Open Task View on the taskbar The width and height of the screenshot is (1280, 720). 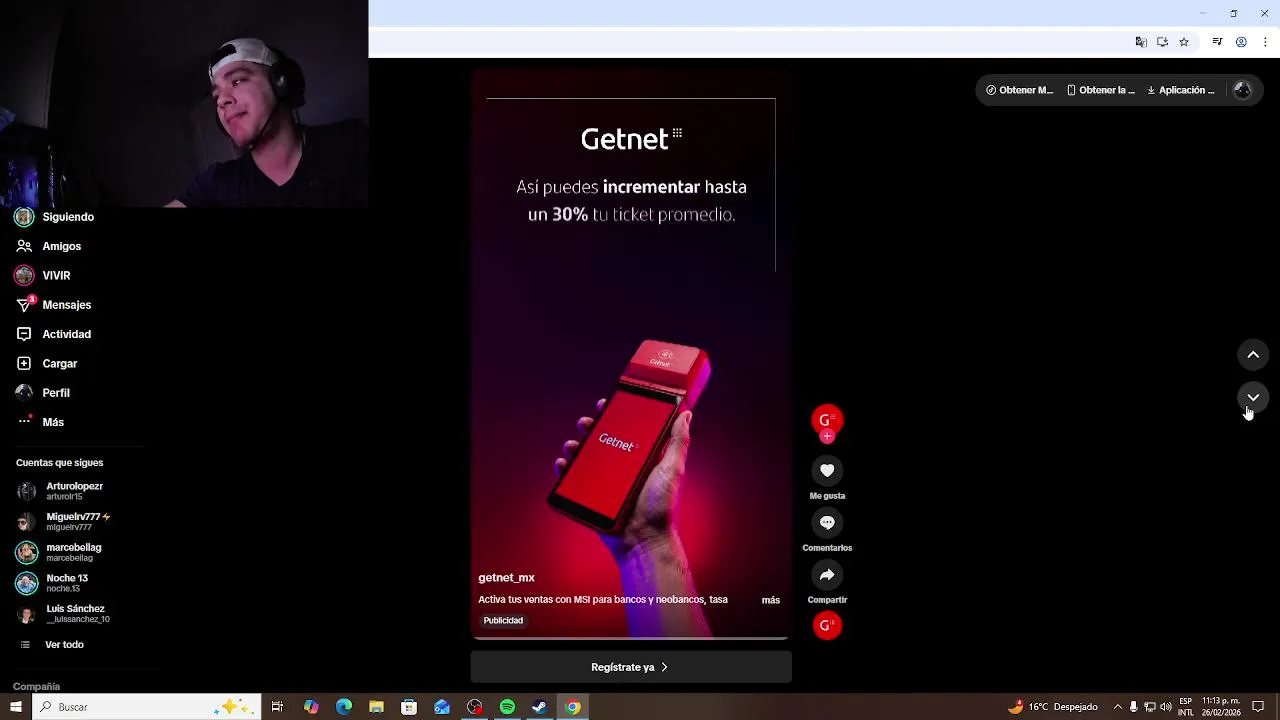click(x=277, y=707)
